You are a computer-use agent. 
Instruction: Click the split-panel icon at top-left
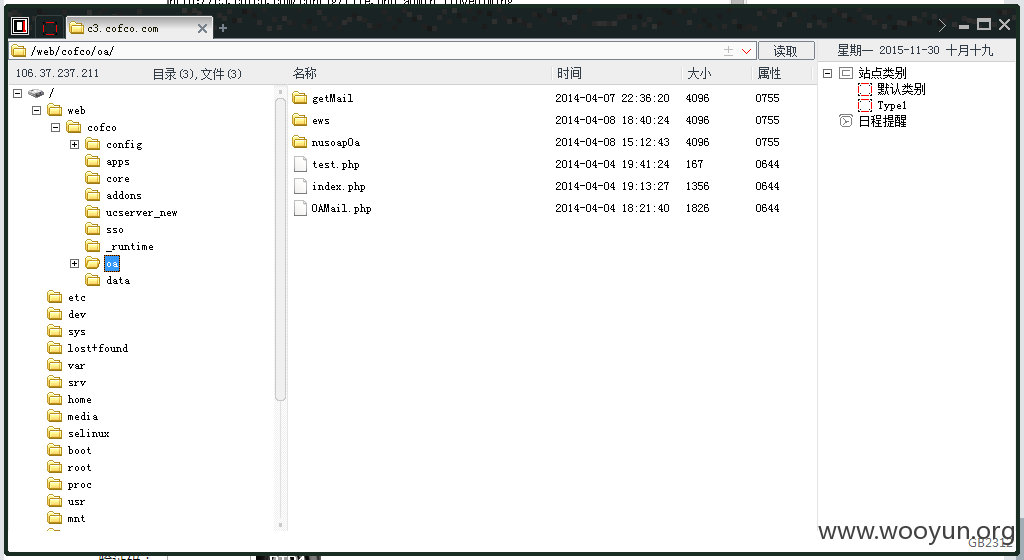[x=20, y=26]
